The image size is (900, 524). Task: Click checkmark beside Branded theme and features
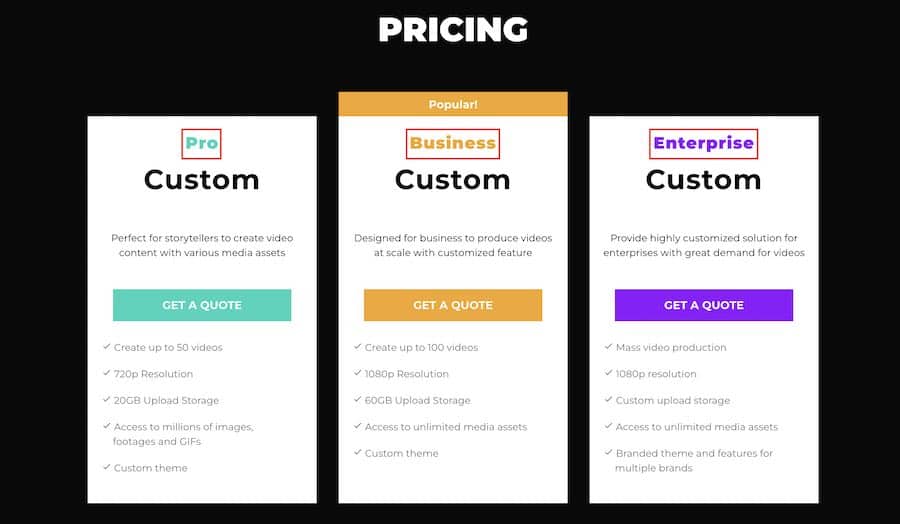tap(608, 452)
